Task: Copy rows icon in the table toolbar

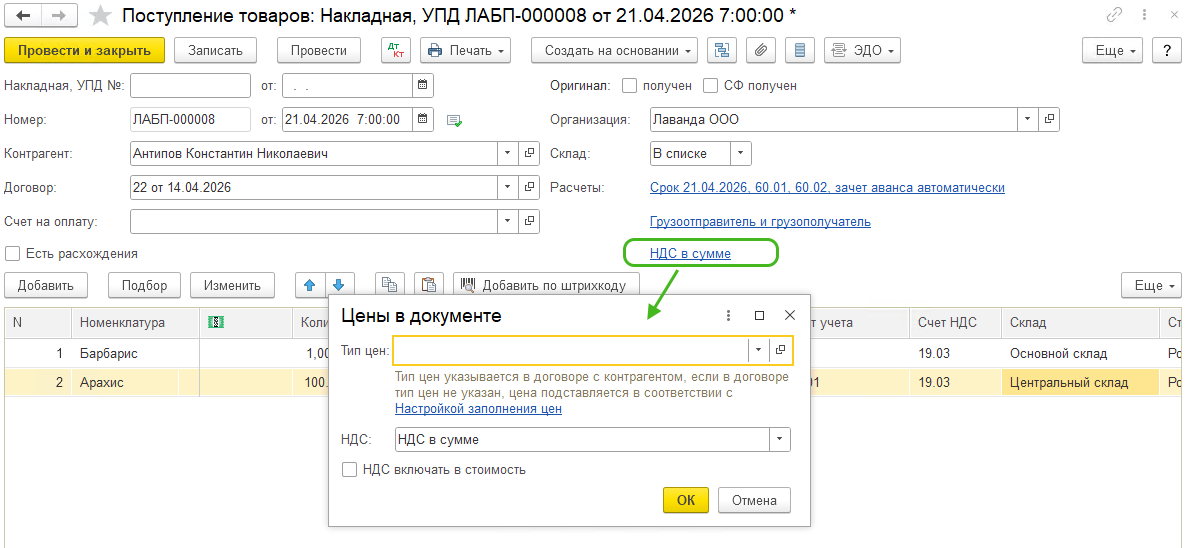Action: 389,285
